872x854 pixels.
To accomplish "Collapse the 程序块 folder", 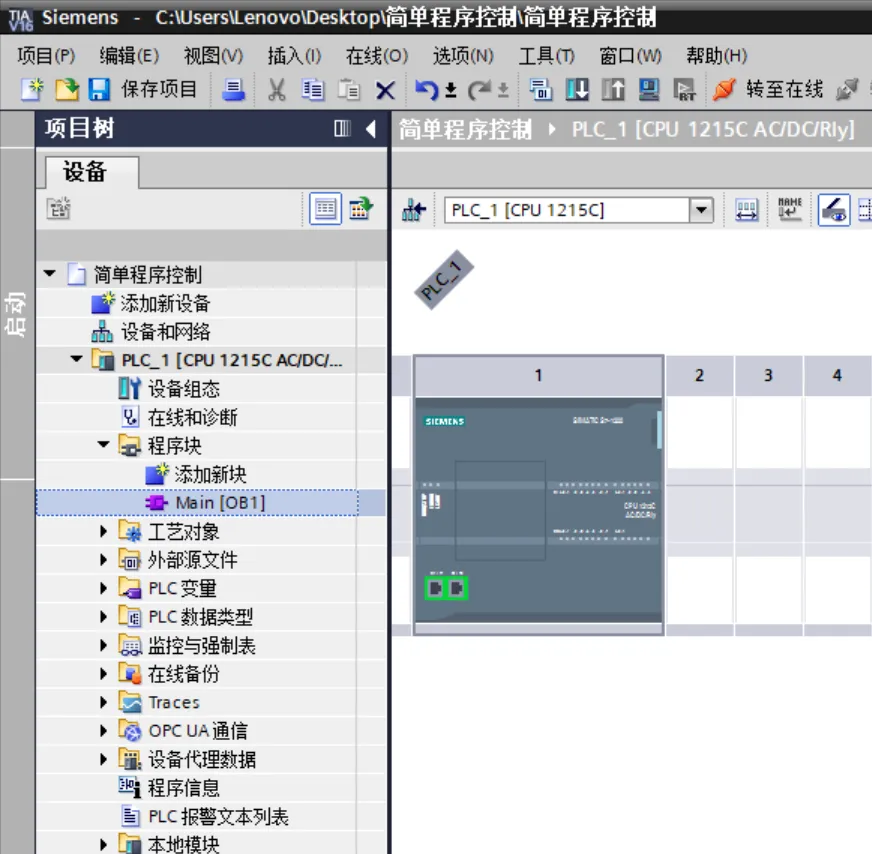I will [x=103, y=445].
